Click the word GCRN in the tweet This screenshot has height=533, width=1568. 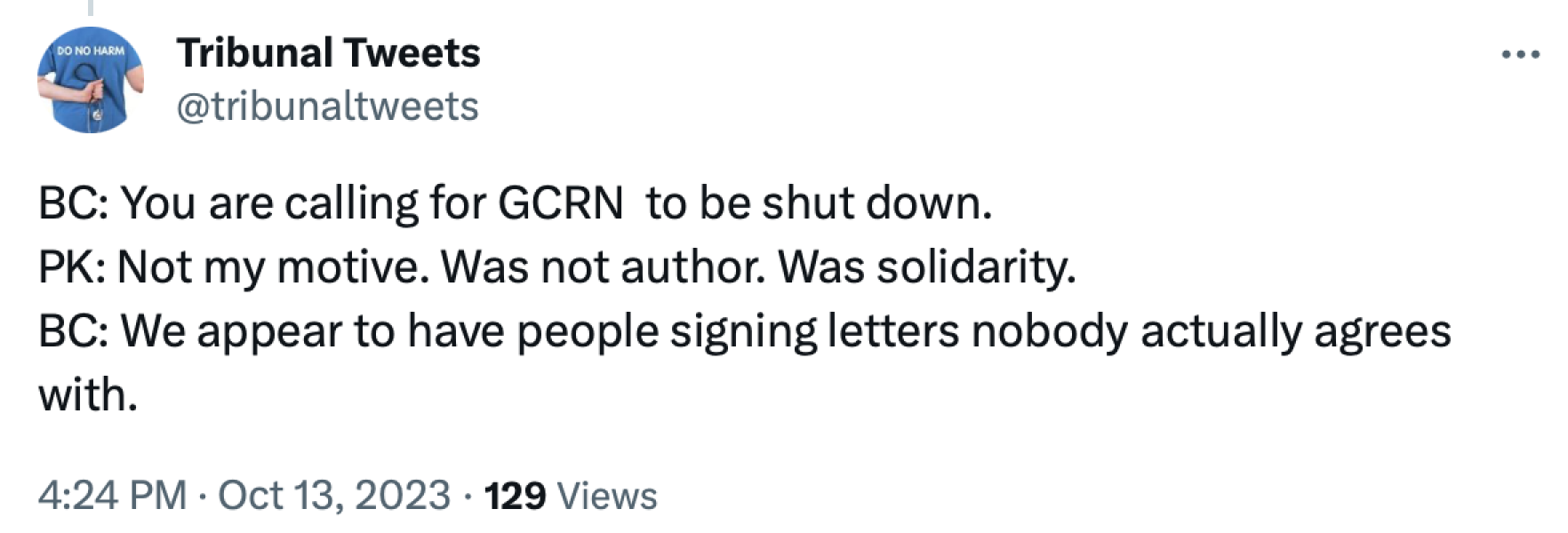[560, 203]
